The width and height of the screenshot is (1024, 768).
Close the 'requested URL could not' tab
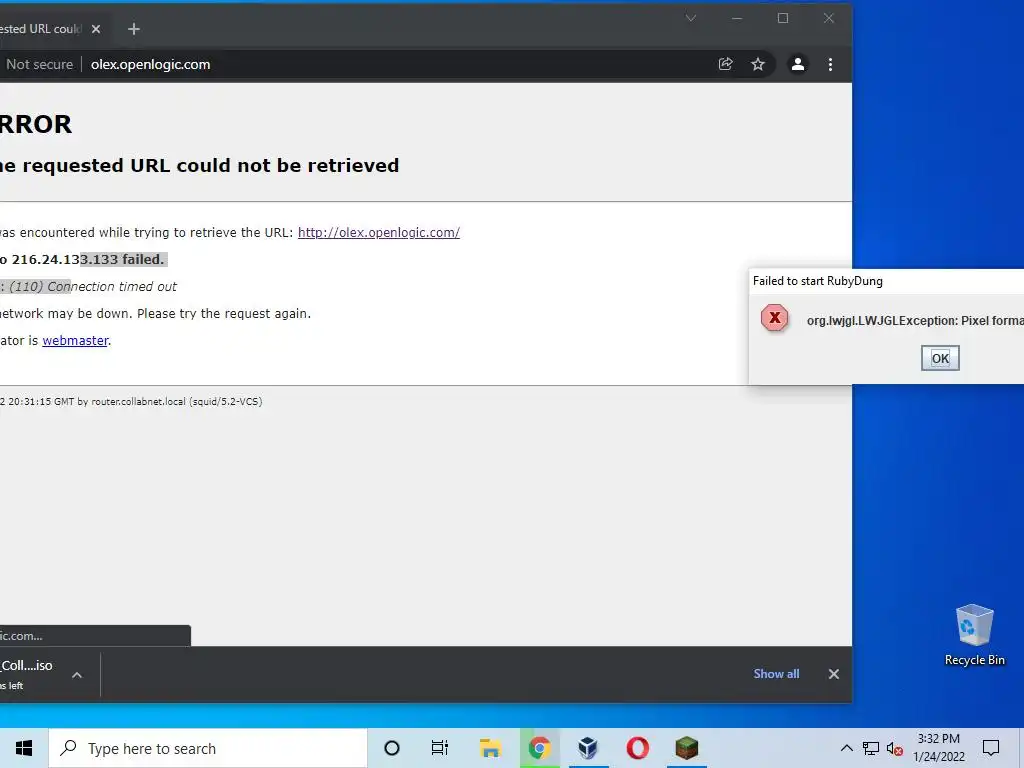pyautogui.click(x=96, y=29)
